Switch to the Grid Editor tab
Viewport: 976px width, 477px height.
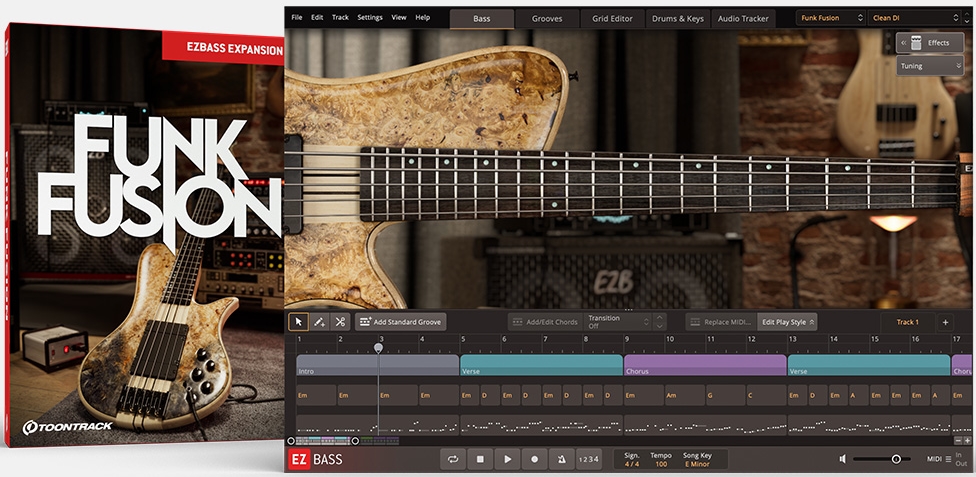pos(612,19)
